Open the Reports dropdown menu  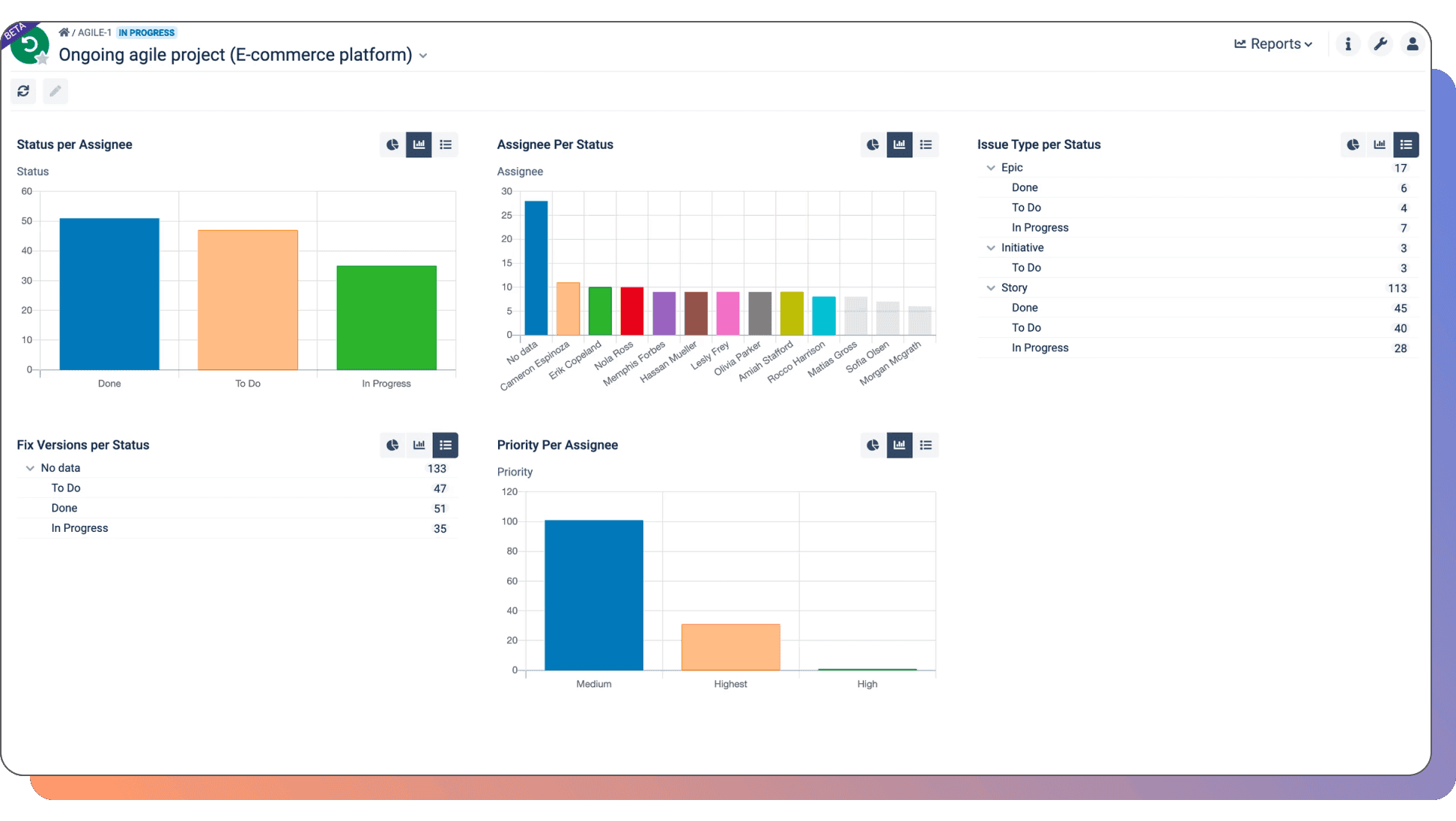pos(1273,44)
